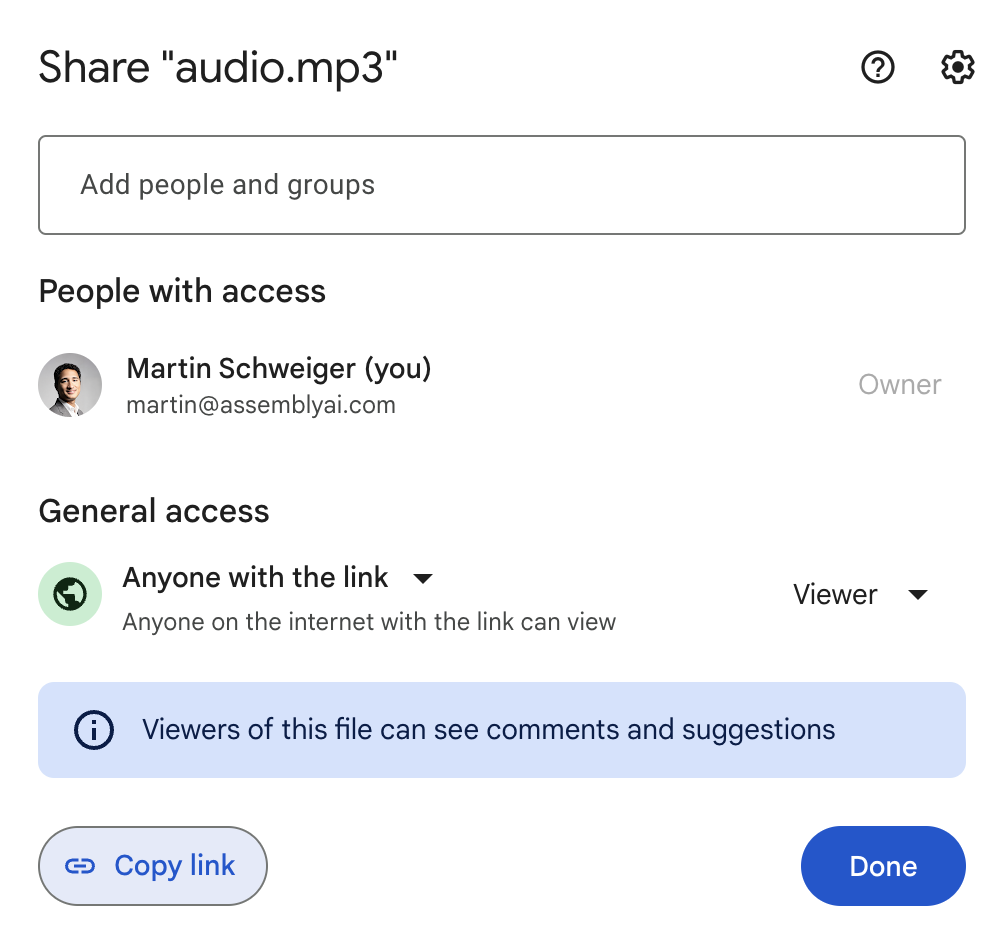
Task: Click the Copy link button
Action: point(152,865)
